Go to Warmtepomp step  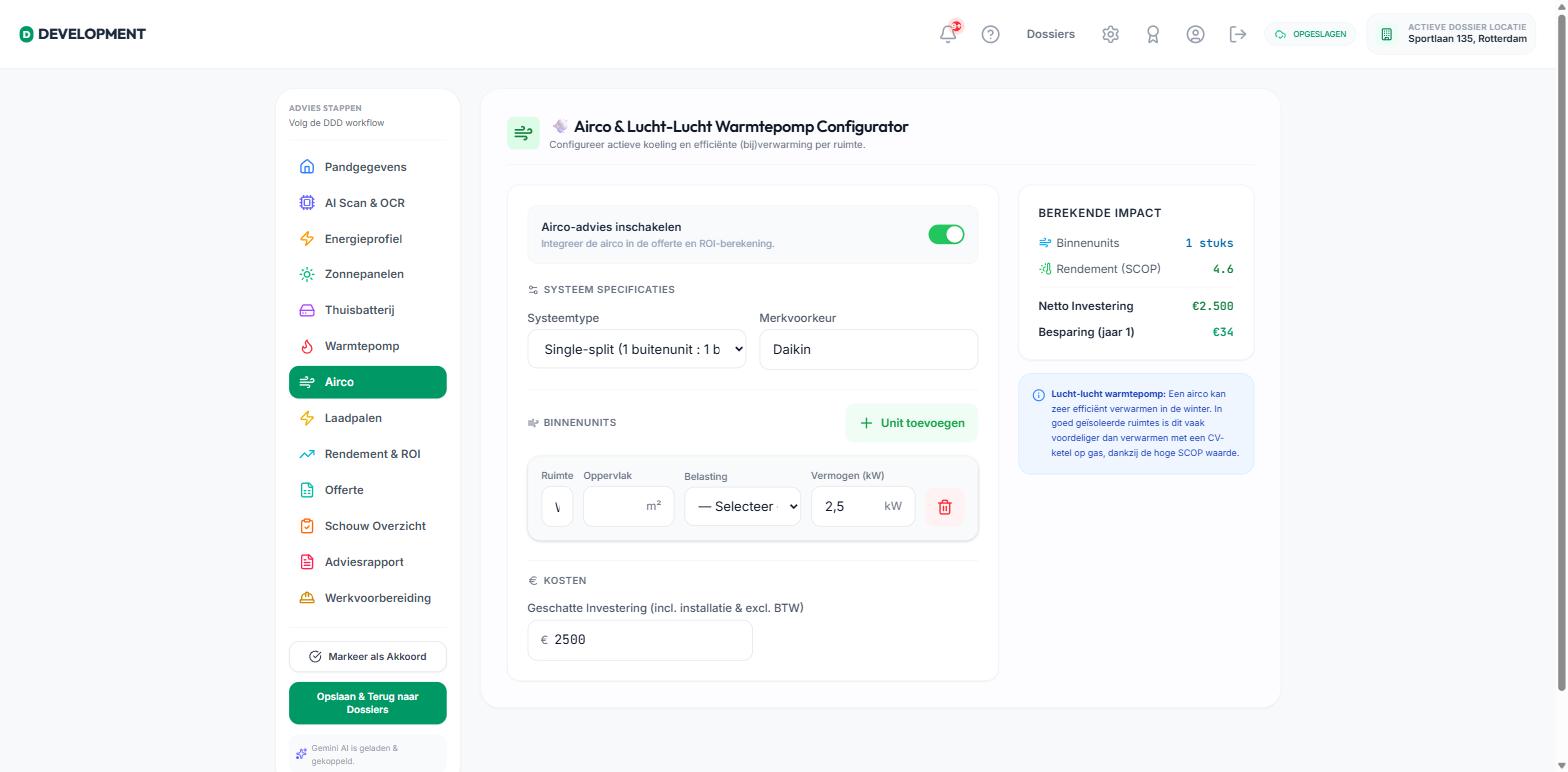(x=368, y=346)
